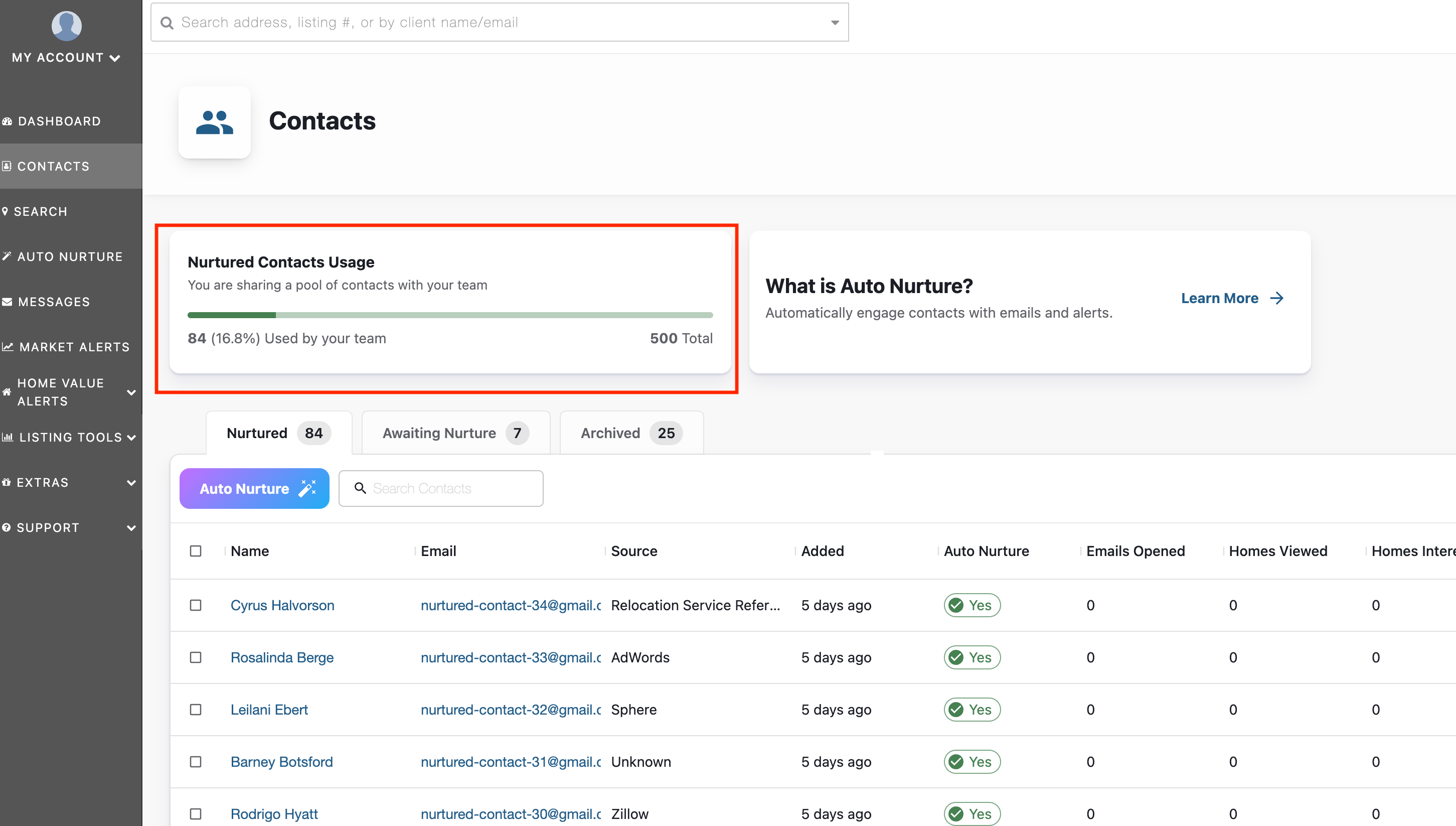
Task: Open Barney Botsford contact
Action: tap(281, 762)
